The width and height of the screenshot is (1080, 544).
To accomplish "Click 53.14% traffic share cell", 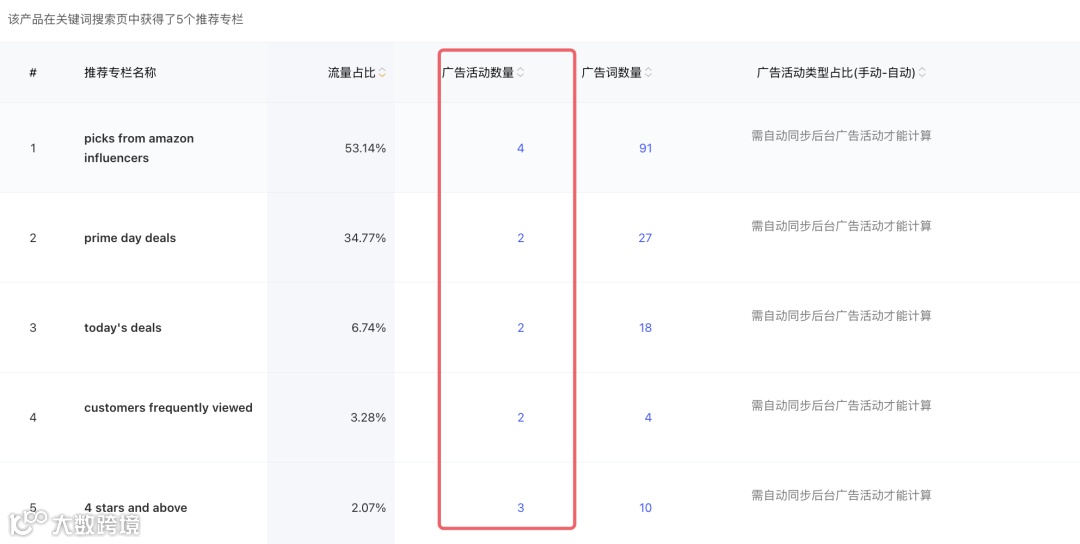I will (365, 148).
